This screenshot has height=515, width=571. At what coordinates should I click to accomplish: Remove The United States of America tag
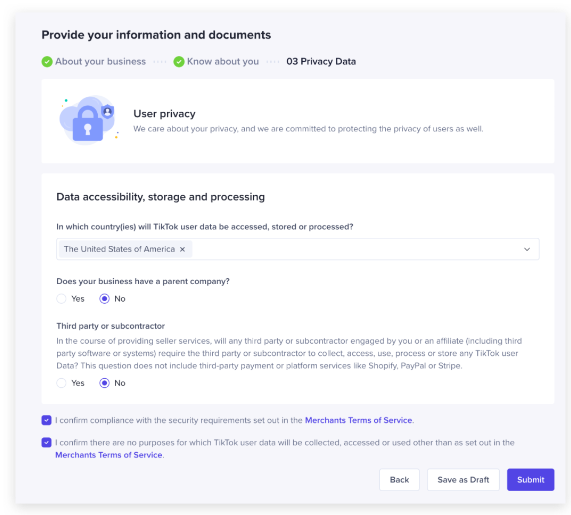point(182,249)
